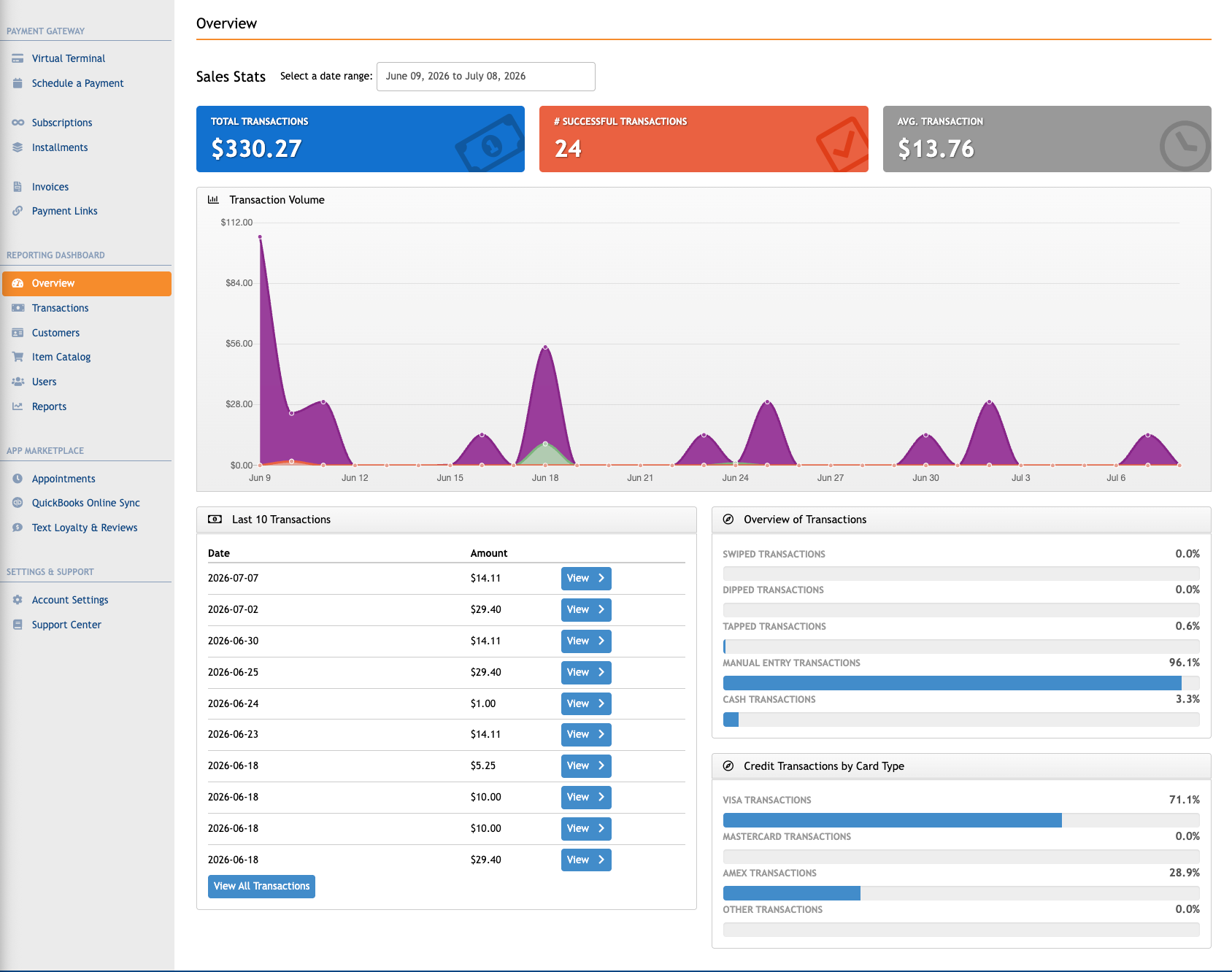View the $1.00 transaction from 2026-06-24
This screenshot has height=972, width=1232.
coord(586,704)
